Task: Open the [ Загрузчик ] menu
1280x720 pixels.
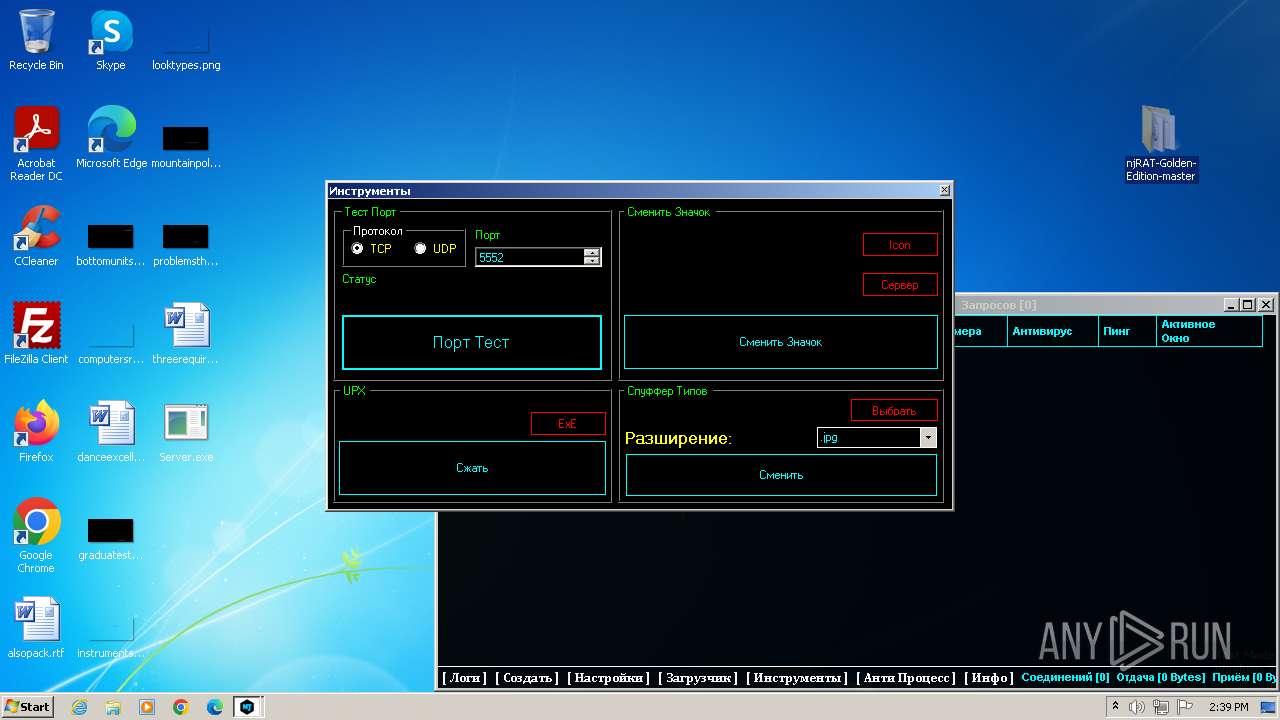Action: pos(698,677)
